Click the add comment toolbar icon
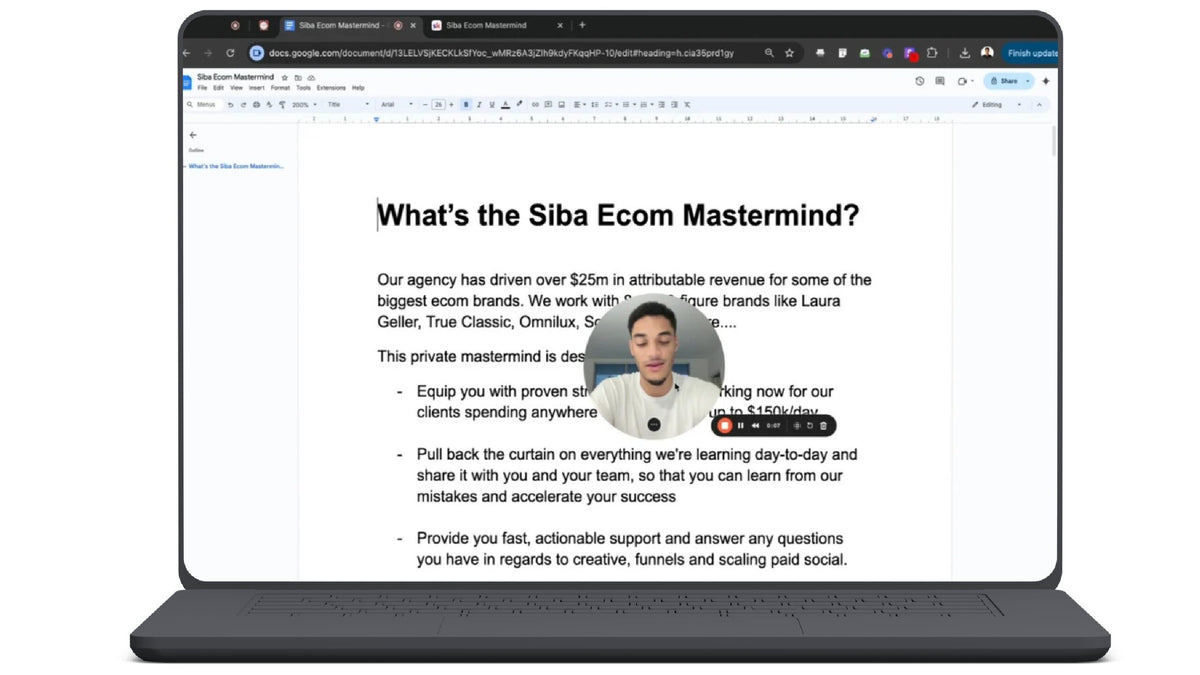The height and width of the screenshot is (675, 1200). [548, 104]
